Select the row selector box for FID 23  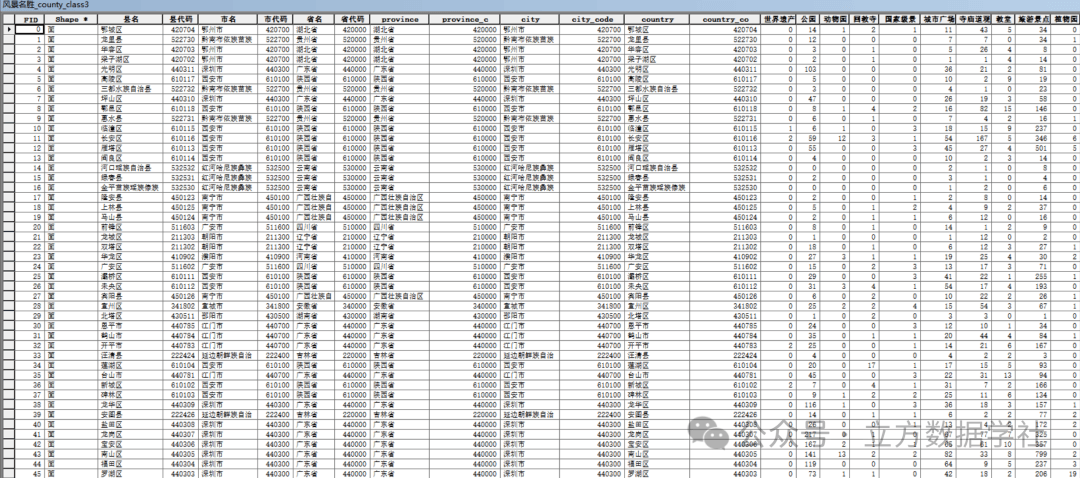pyautogui.click(x=8, y=256)
